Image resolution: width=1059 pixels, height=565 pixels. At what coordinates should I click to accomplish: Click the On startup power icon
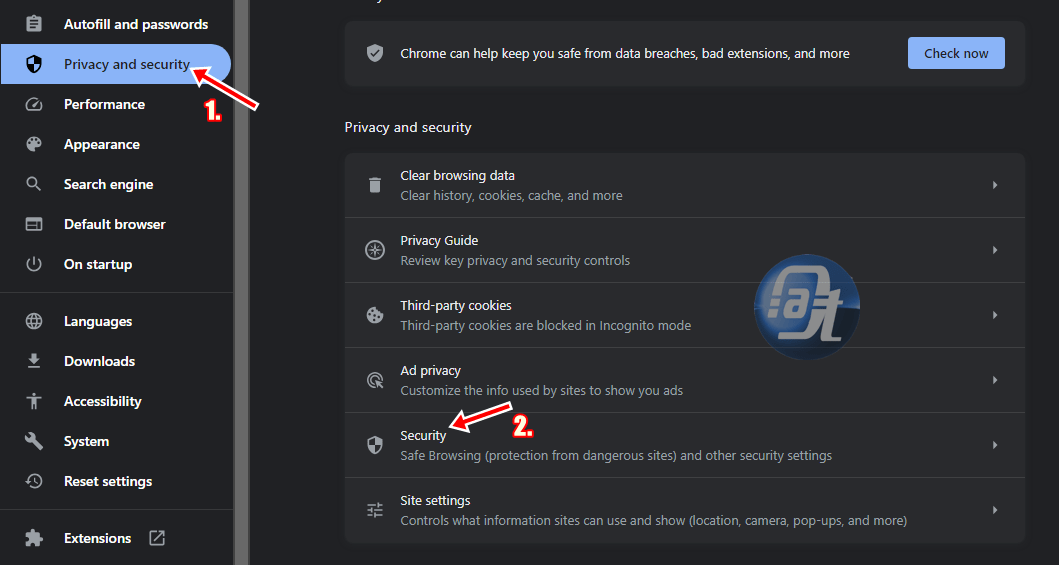(x=33, y=265)
